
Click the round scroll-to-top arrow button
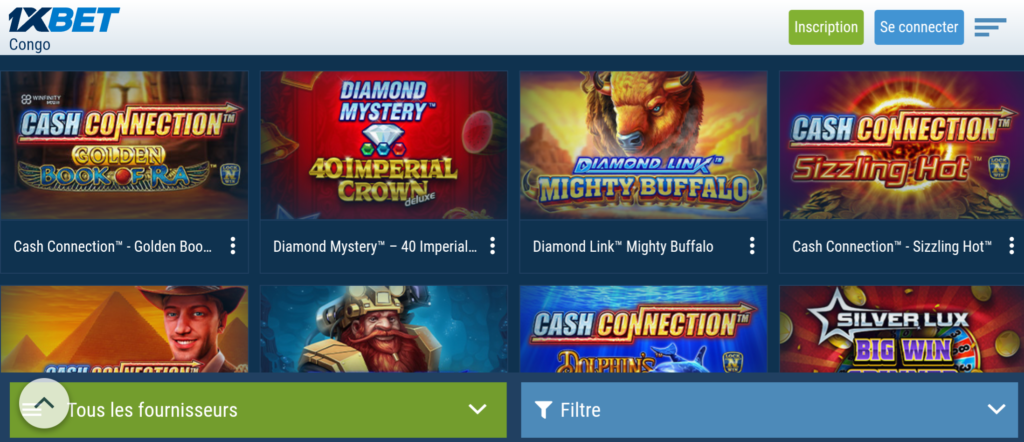(44, 403)
